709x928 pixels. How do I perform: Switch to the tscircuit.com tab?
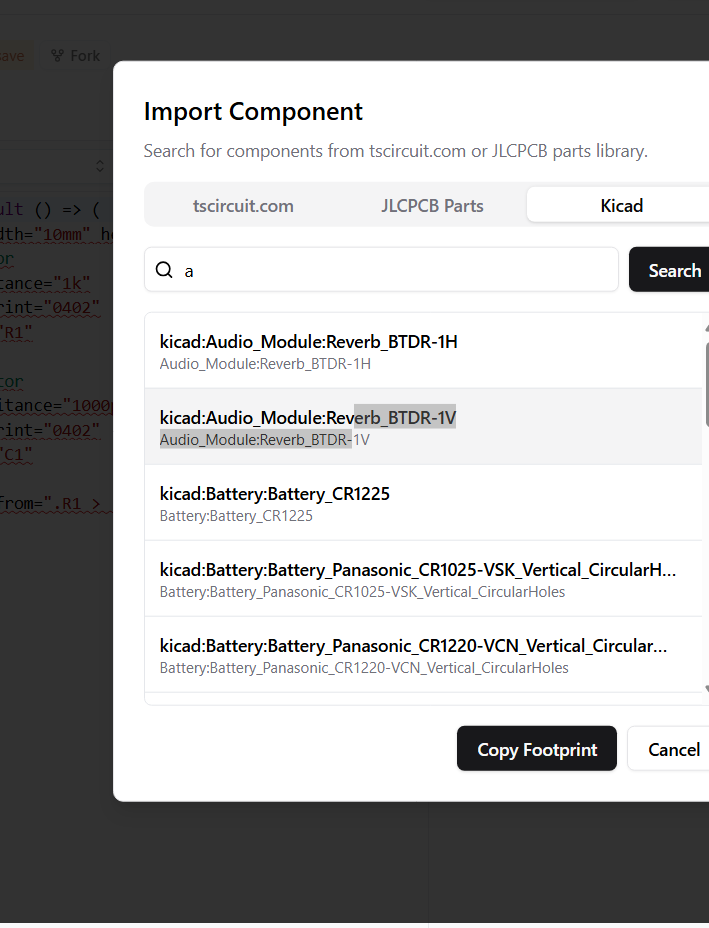tap(243, 206)
